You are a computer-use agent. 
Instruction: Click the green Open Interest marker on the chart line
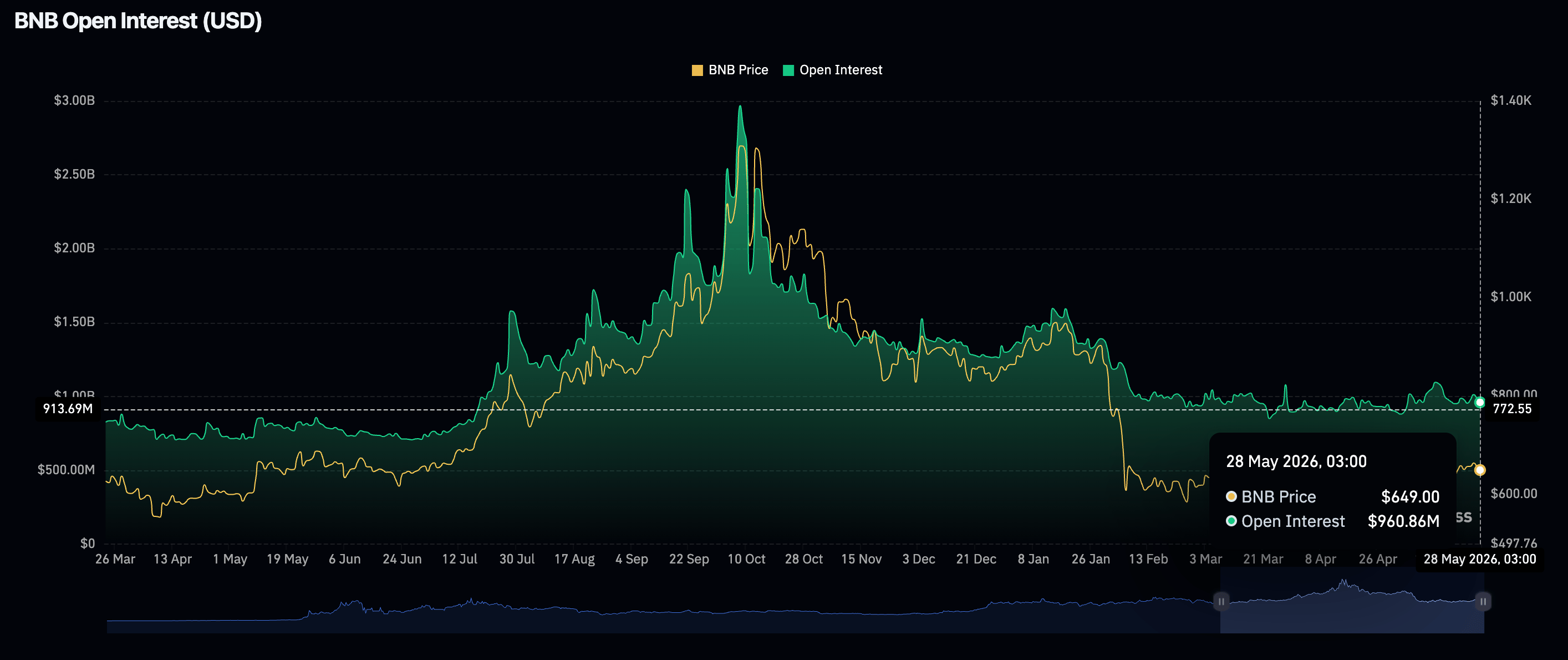tap(1480, 402)
